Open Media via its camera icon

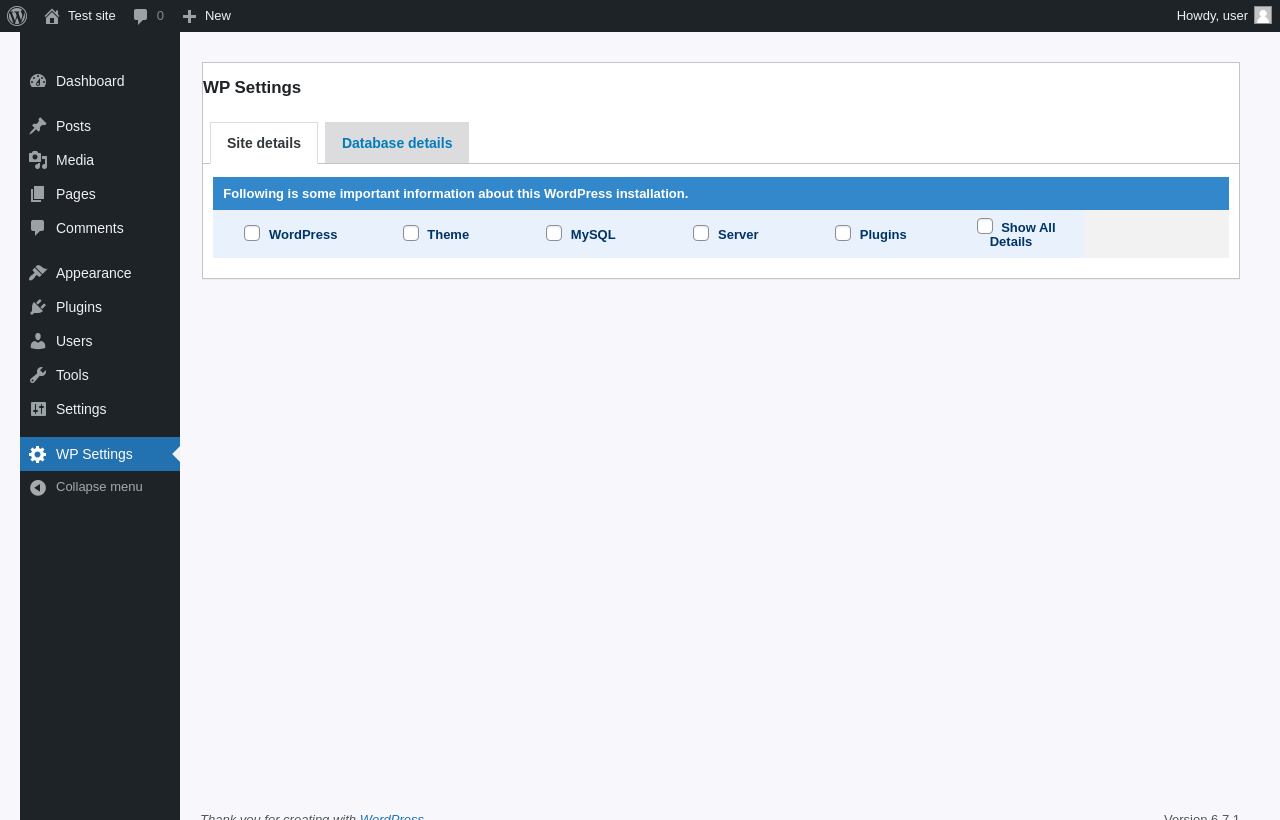(x=38, y=160)
